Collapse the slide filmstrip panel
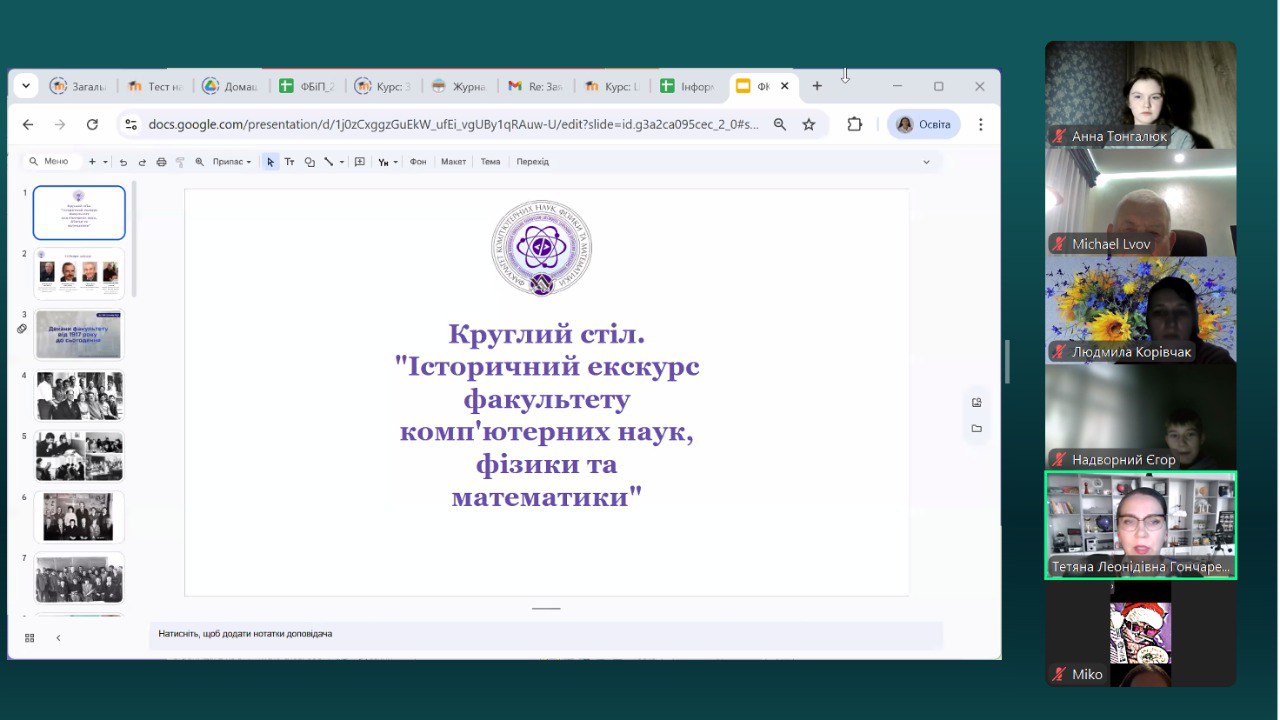The image size is (1280, 720). coord(58,638)
